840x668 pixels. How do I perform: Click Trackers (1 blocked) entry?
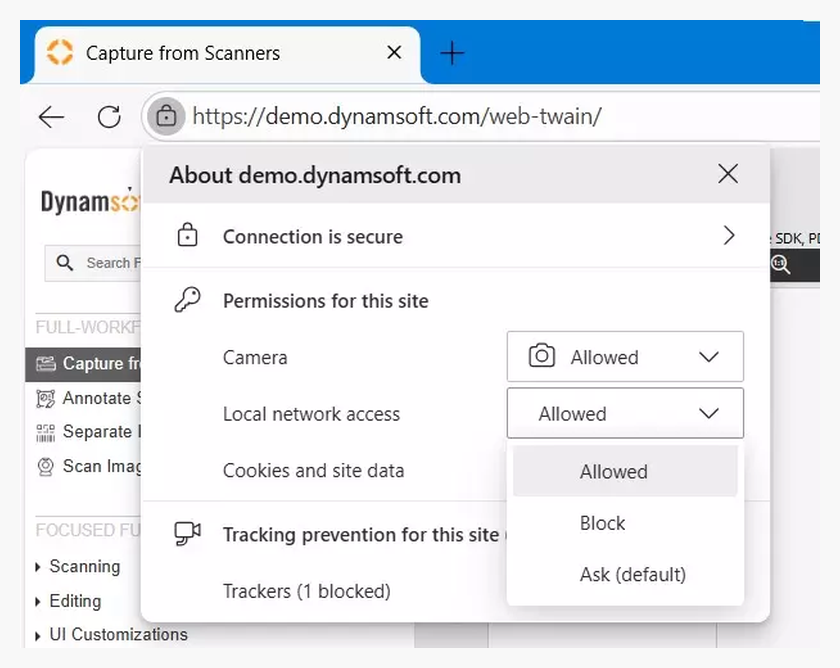click(307, 591)
